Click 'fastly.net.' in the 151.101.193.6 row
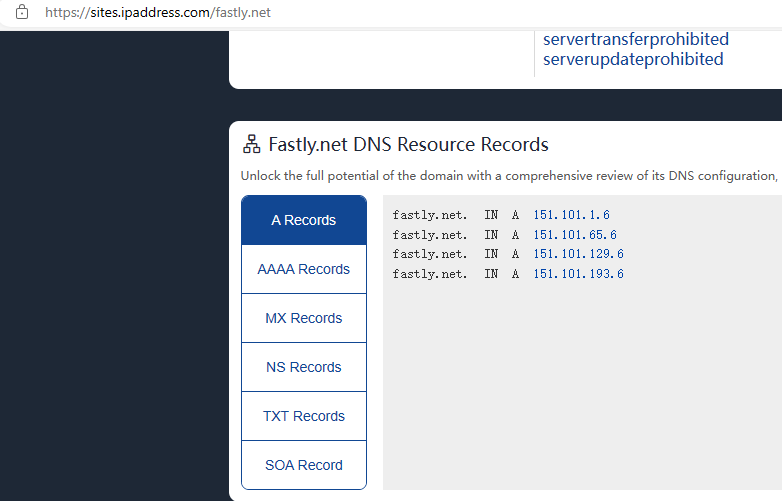Image resolution: width=782 pixels, height=501 pixels. point(430,274)
